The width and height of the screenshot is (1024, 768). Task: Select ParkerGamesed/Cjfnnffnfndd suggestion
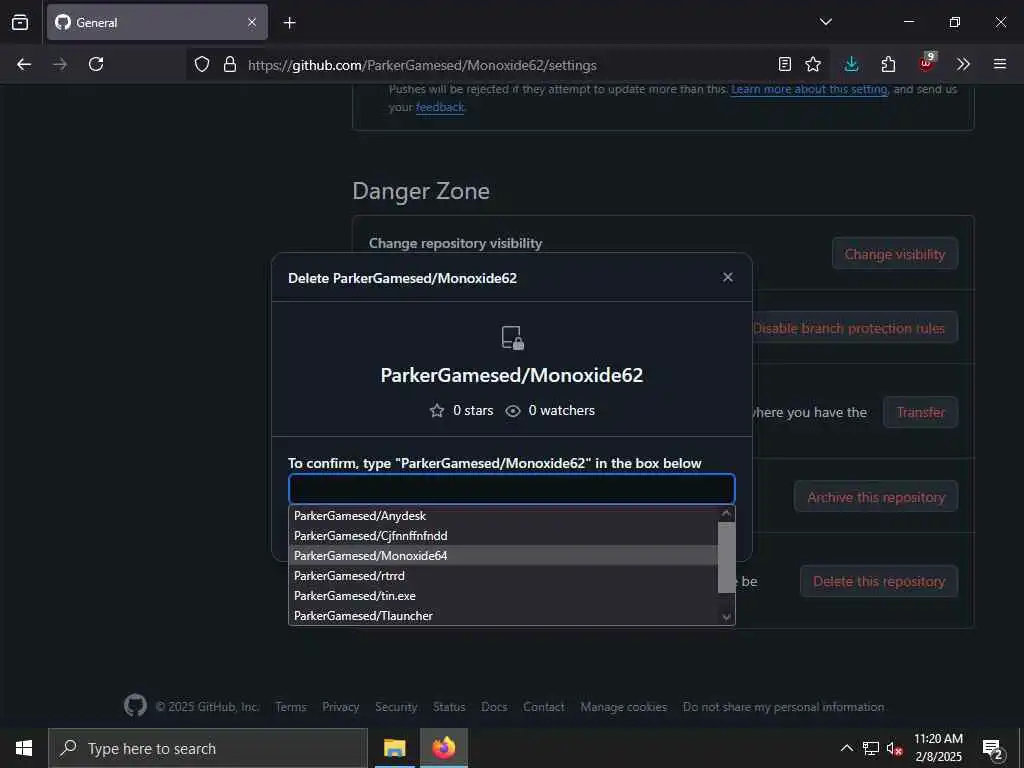(503, 536)
